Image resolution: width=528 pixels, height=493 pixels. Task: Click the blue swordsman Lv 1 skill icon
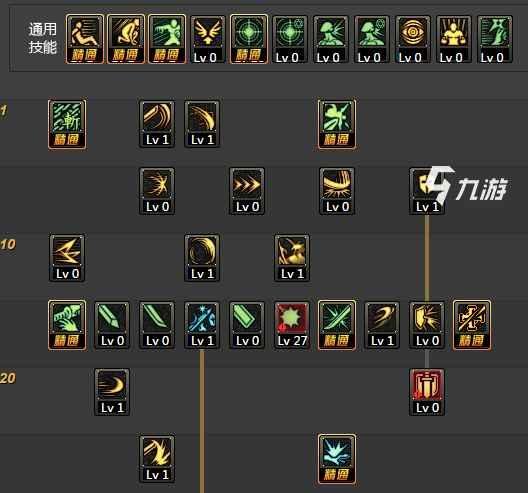202,325
